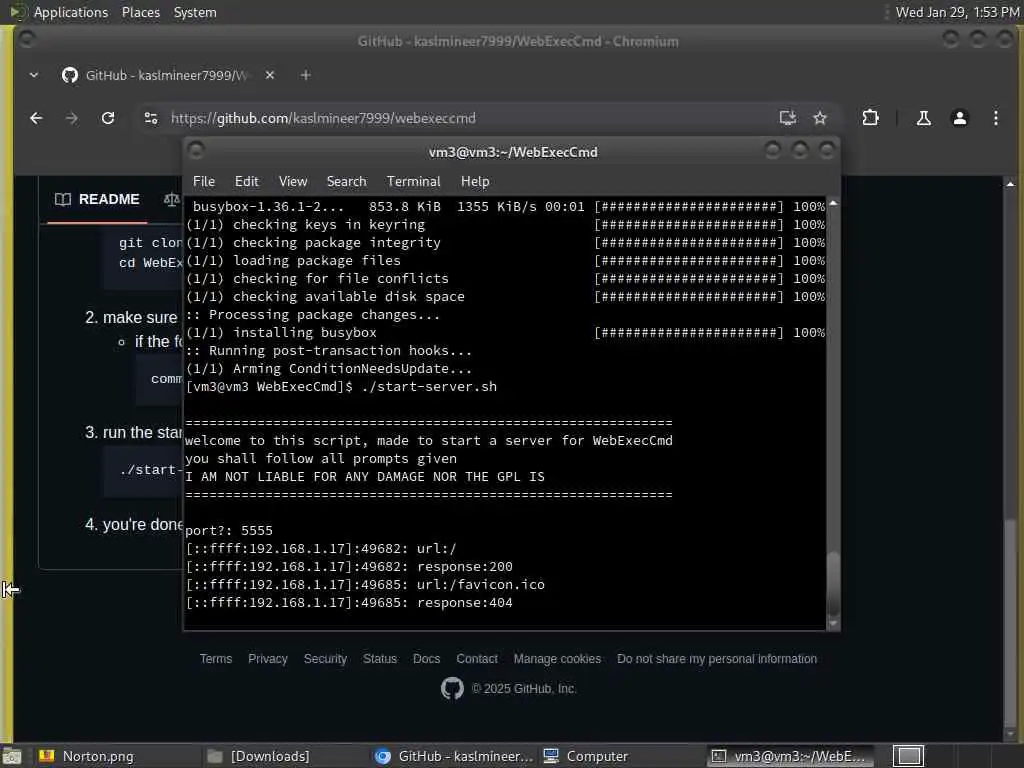The height and width of the screenshot is (768, 1024).
Task: Open the Applications menu in top panel
Action: [71, 12]
